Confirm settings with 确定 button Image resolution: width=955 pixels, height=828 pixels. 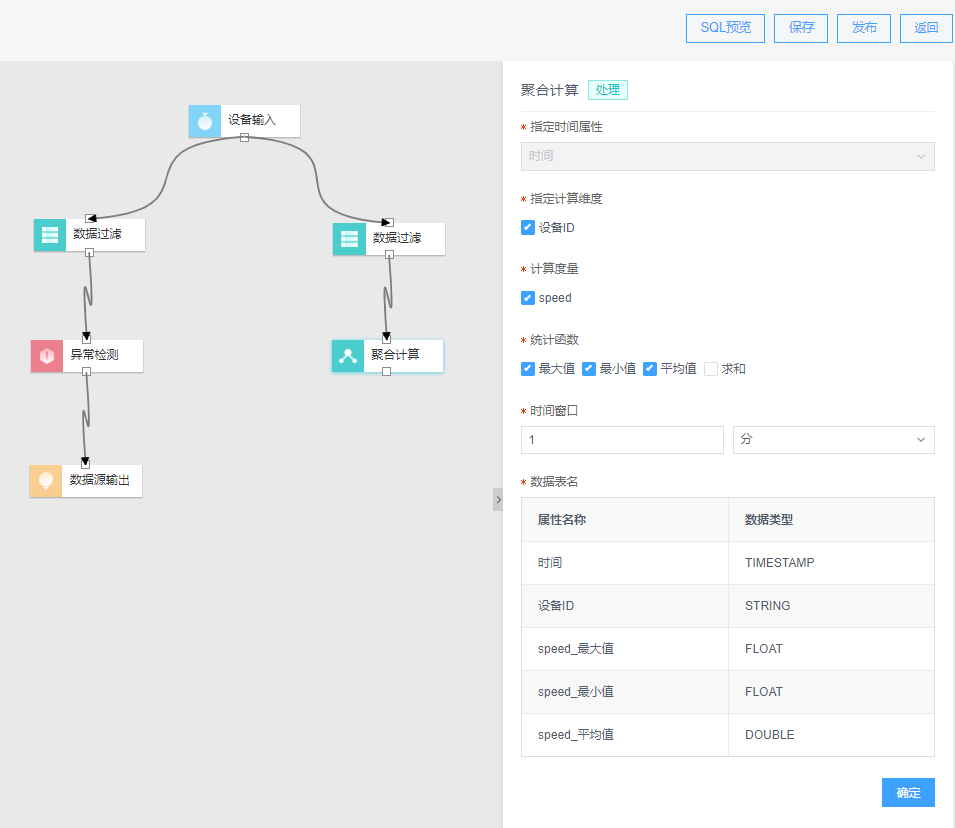point(908,793)
